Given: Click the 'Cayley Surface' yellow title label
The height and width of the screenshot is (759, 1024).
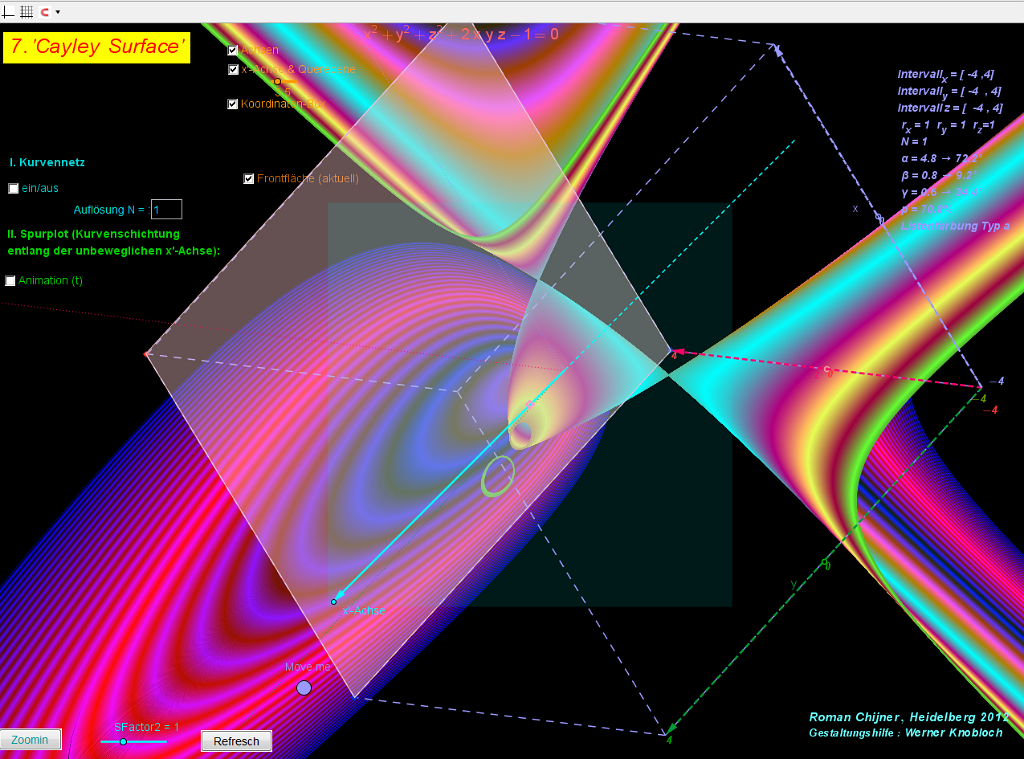Looking at the screenshot, I should point(96,47).
